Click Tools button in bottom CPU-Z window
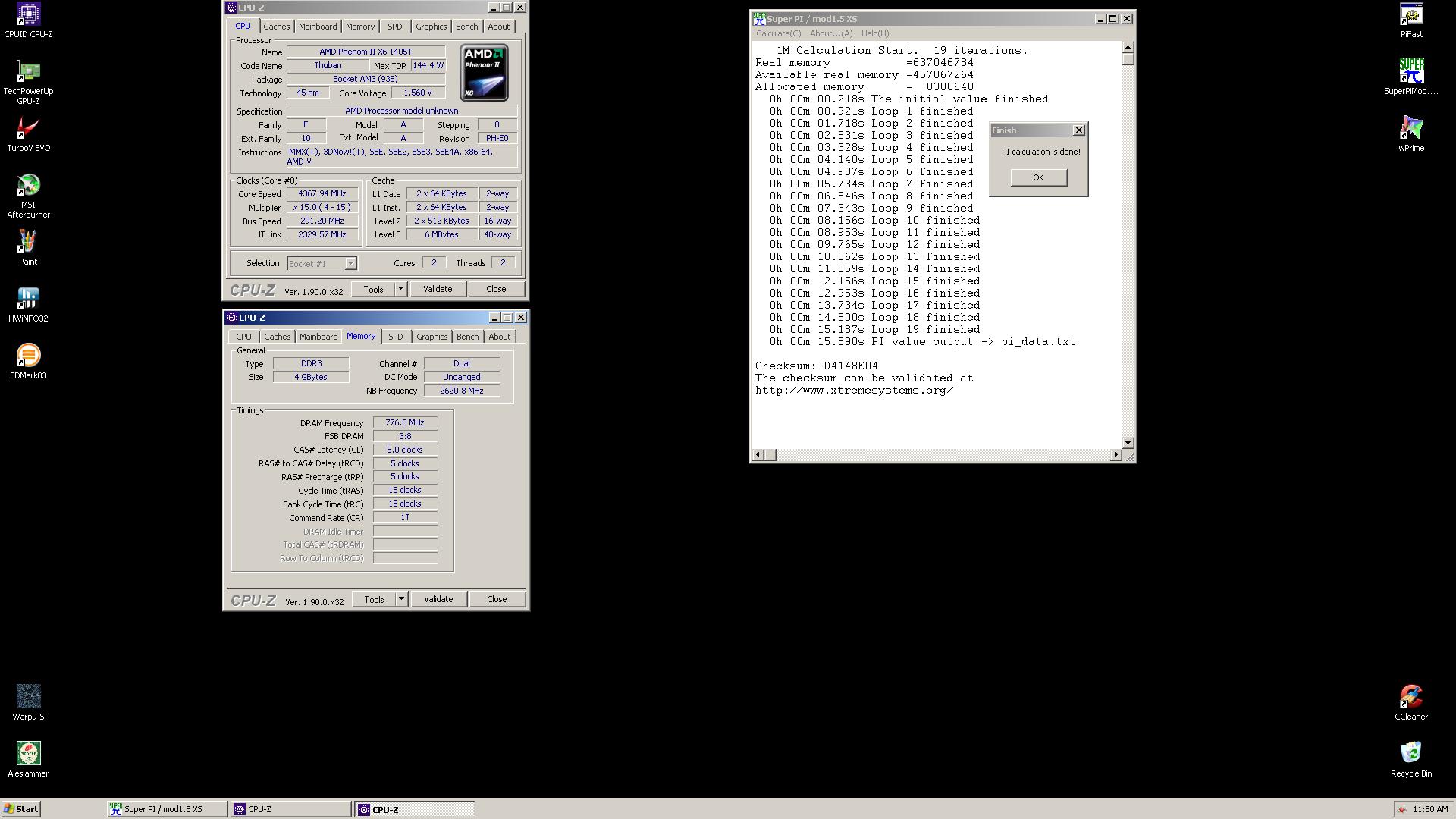1456x819 pixels. (x=374, y=599)
